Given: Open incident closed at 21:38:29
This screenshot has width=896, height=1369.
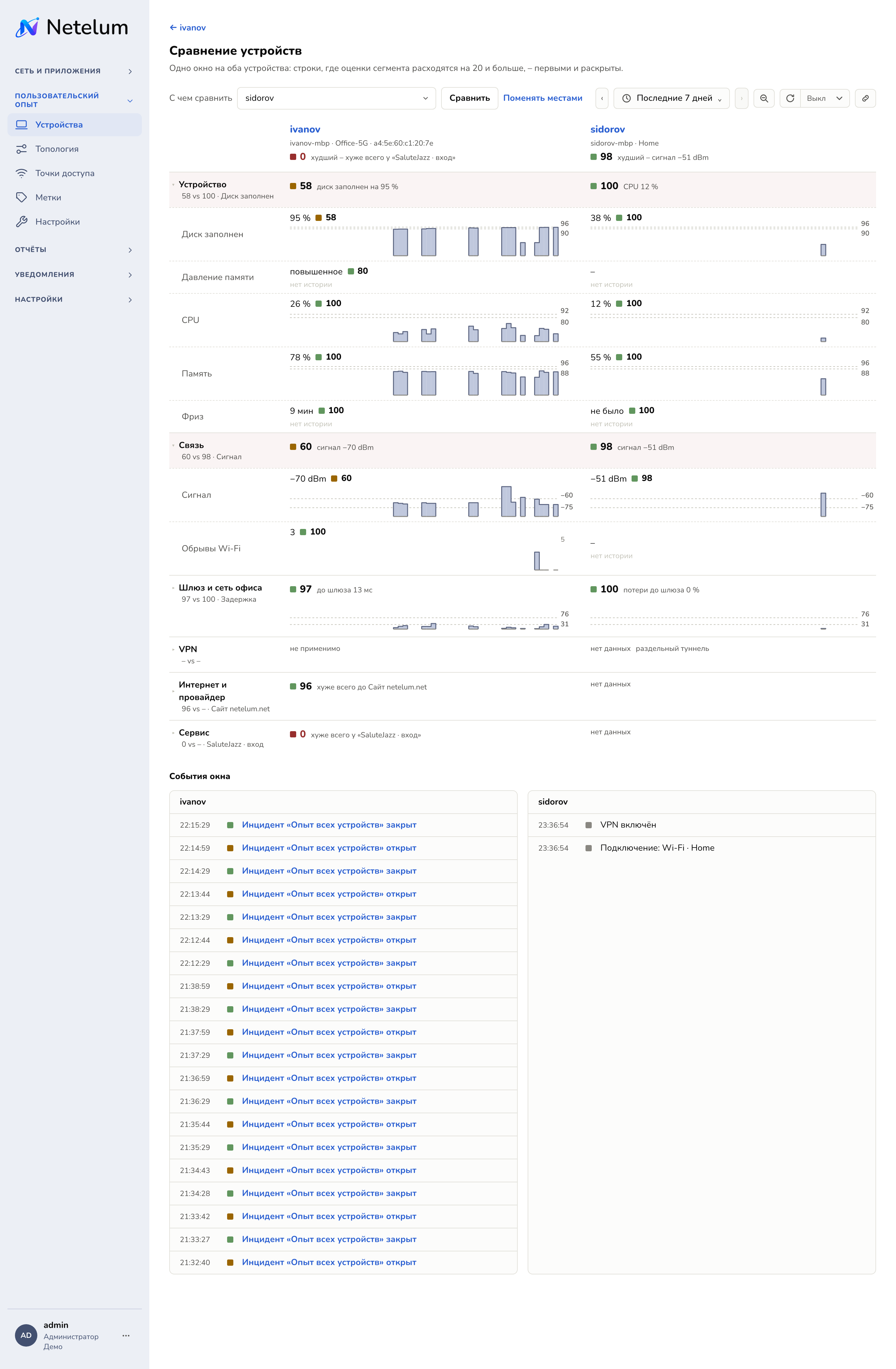Looking at the screenshot, I should [x=329, y=1009].
